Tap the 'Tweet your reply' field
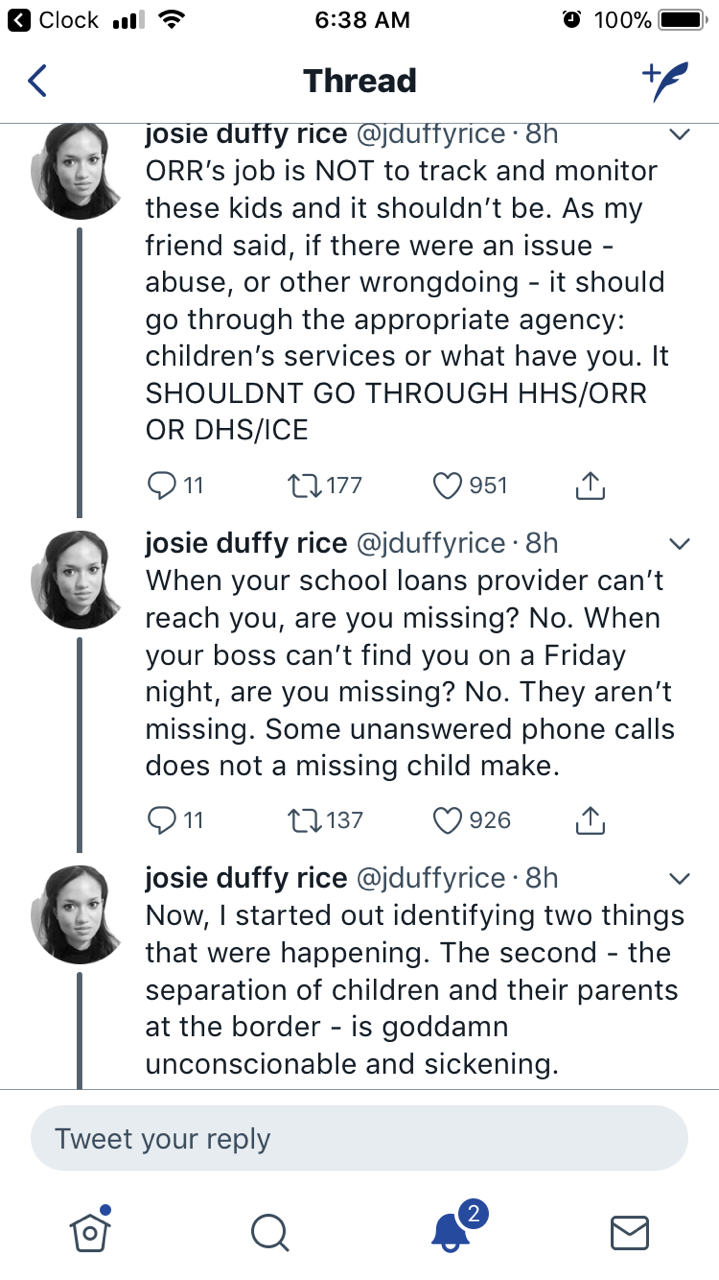719x1280 pixels. [x=359, y=1138]
